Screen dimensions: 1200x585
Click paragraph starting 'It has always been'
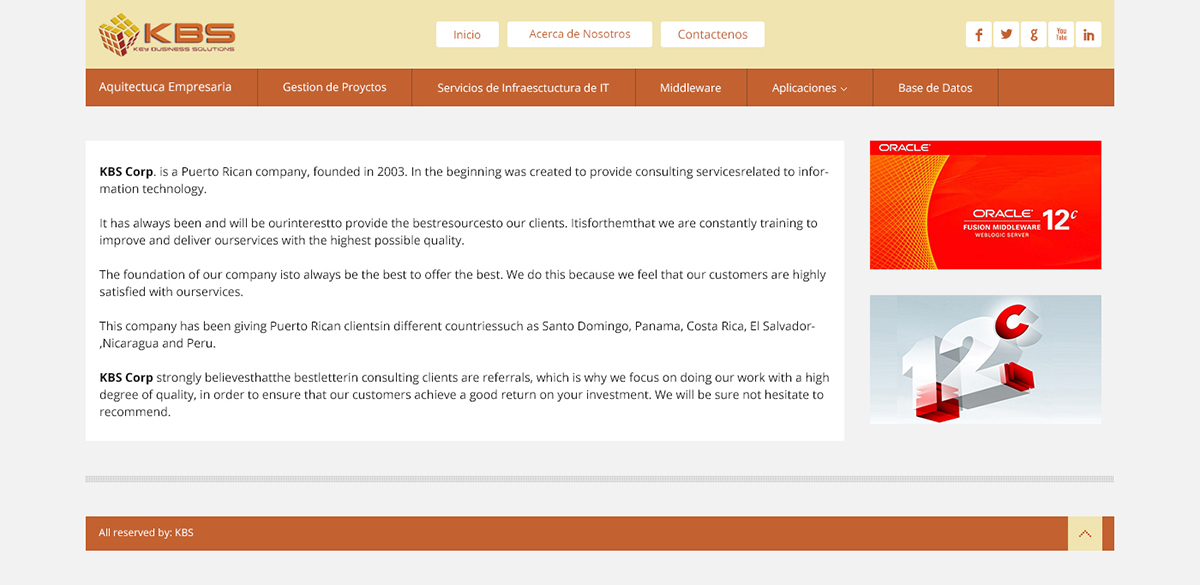(459, 232)
